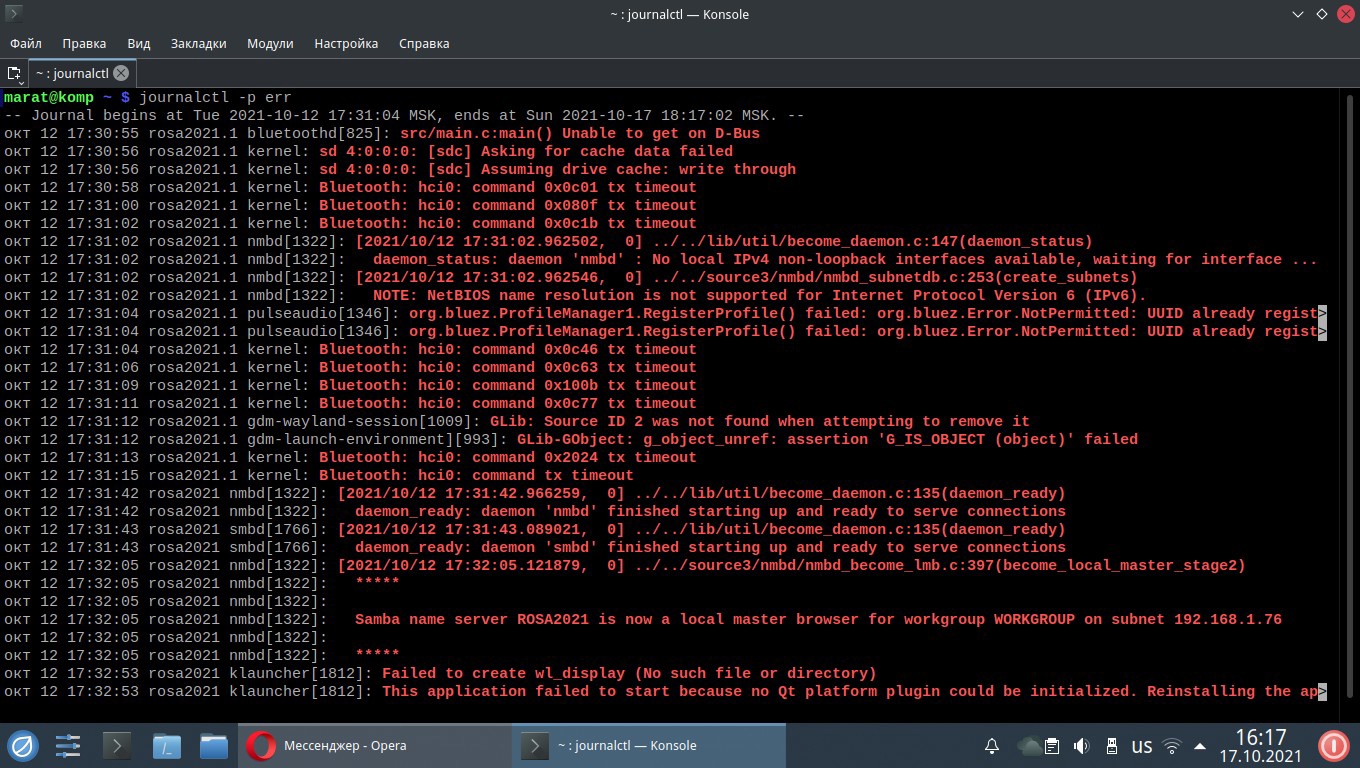This screenshot has width=1360, height=768.
Task: Expand the hidden system tray icons arrow
Action: pyautogui.click(x=1201, y=746)
